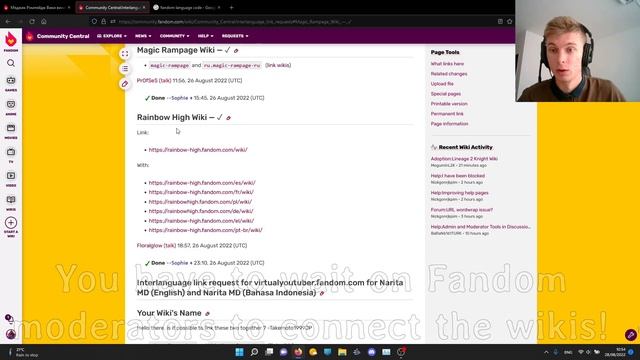
Task: Open Forum:URL wordwrap issue activity
Action: [462, 210]
